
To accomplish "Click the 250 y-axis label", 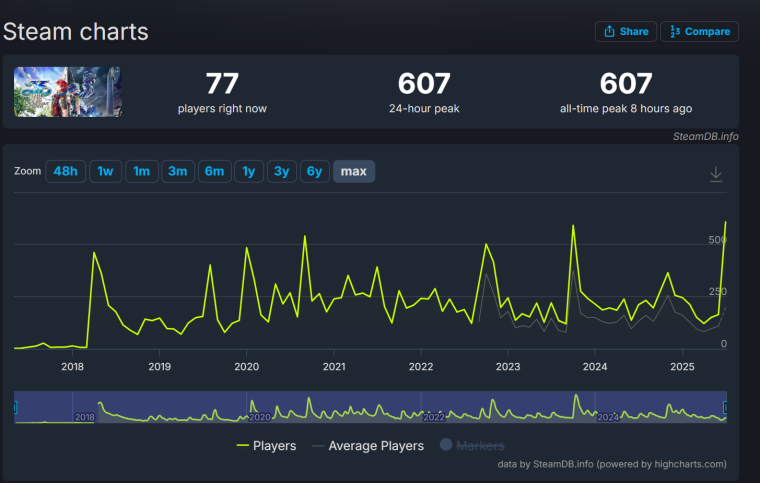I will point(718,292).
